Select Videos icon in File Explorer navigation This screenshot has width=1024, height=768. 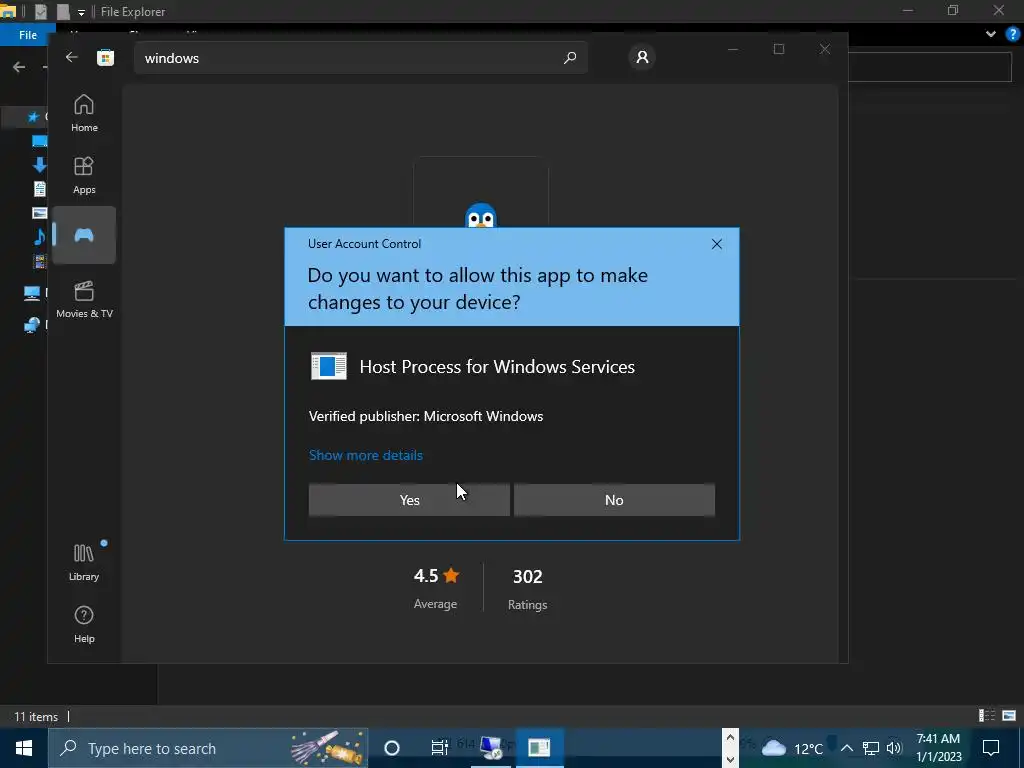coord(39,261)
